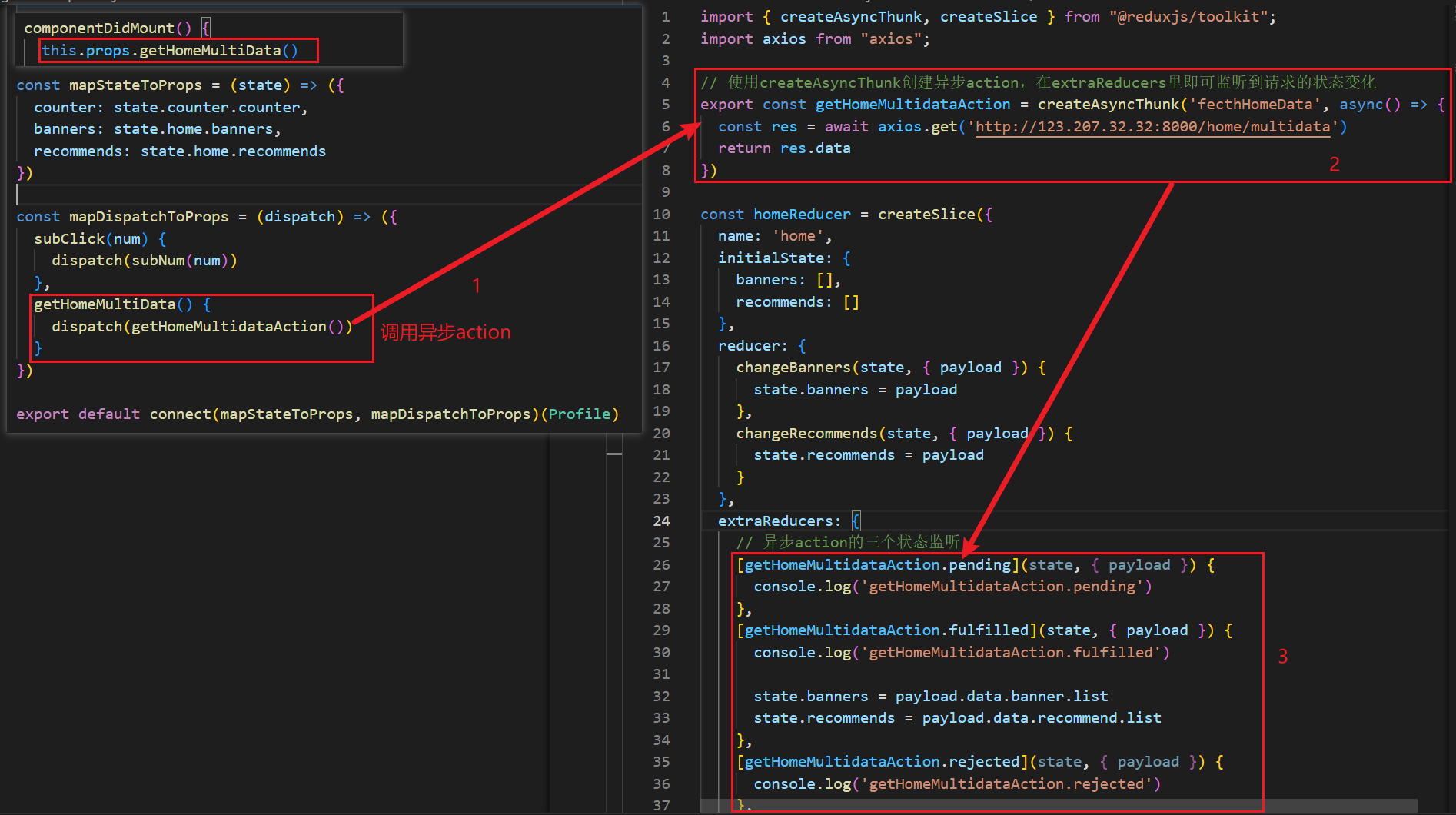
Task: Click the red annotation '调用异步action'
Action: 446,332
